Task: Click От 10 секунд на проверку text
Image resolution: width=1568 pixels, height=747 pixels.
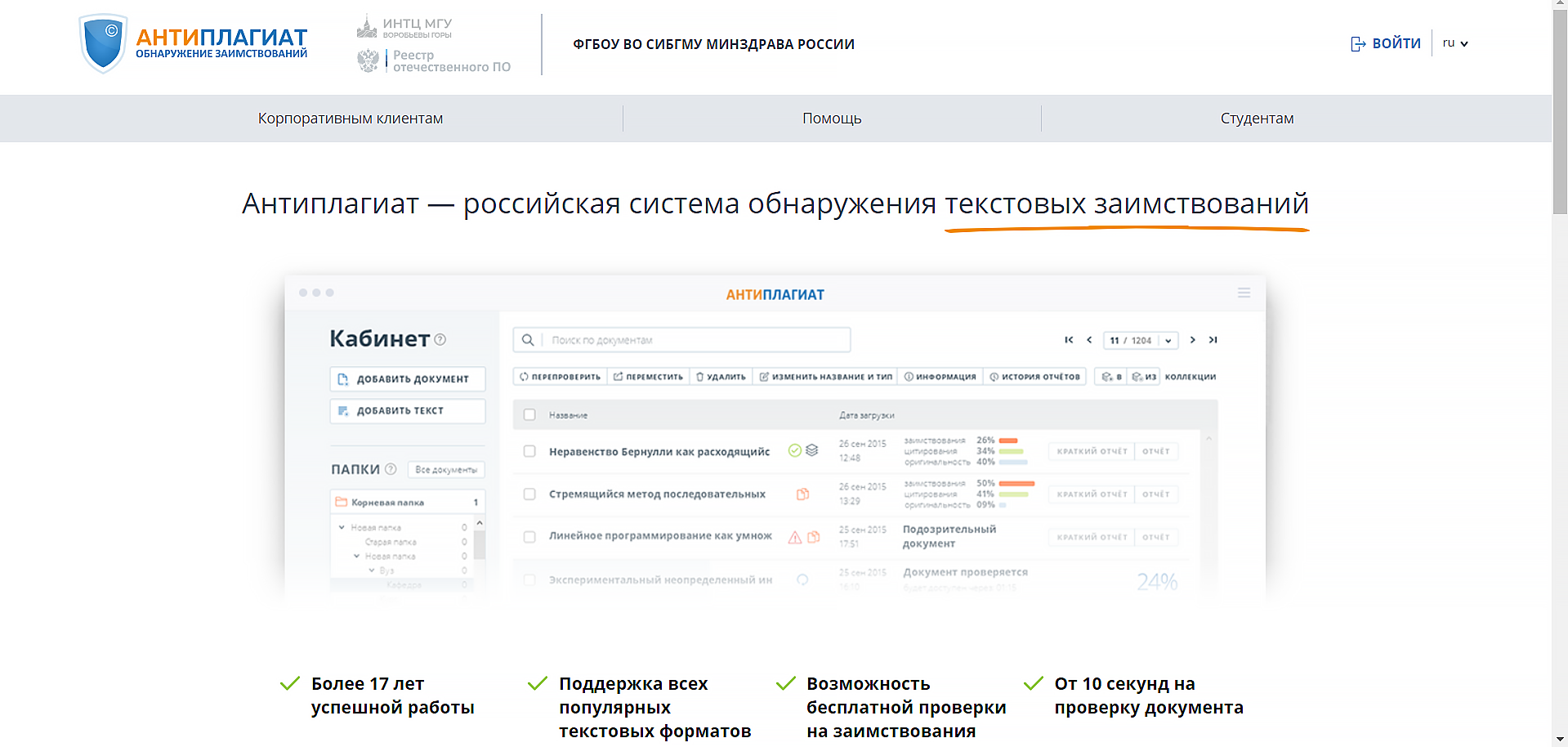Action: coord(1149,696)
